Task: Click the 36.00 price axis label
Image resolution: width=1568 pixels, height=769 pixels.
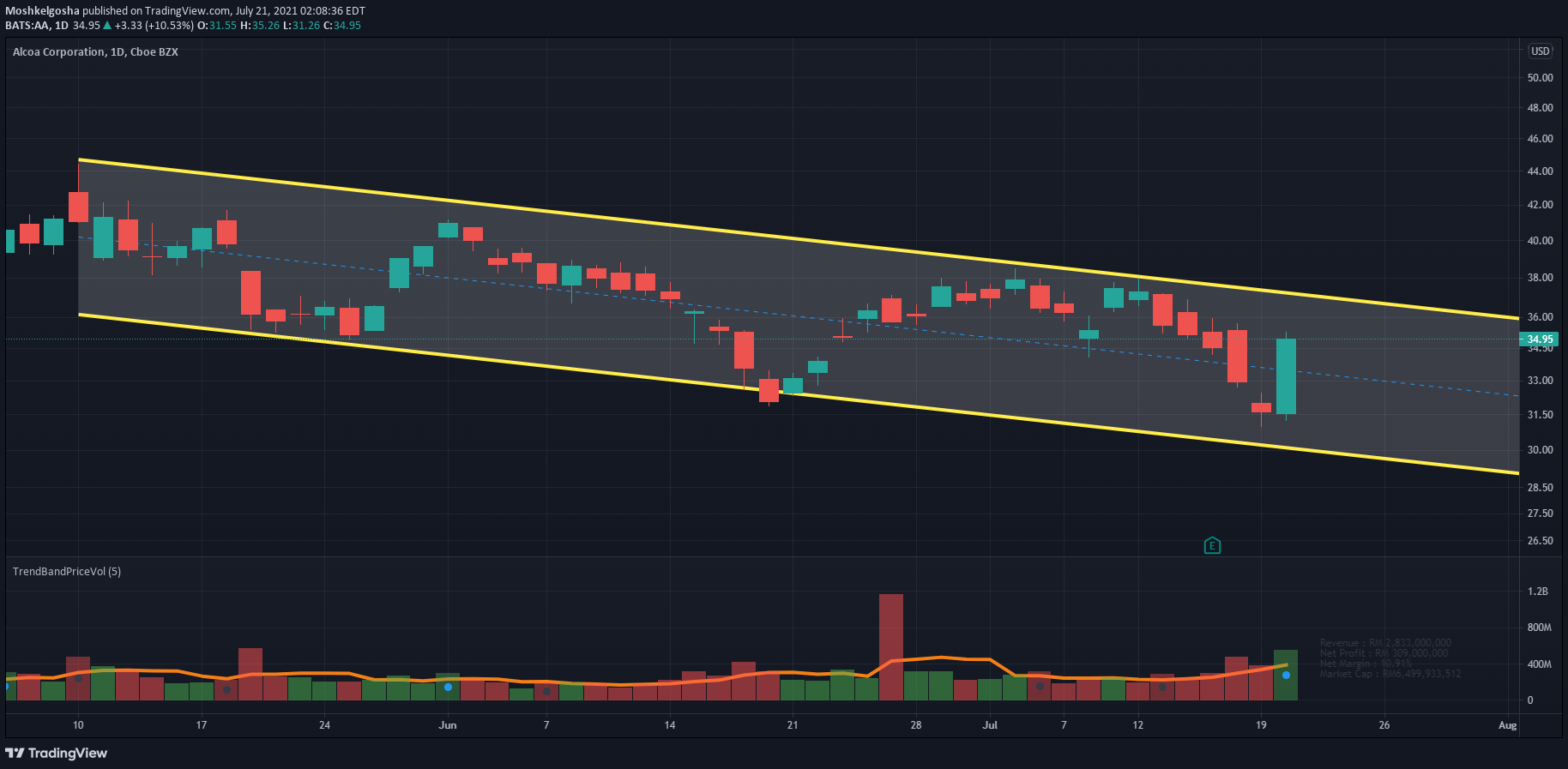Action: [x=1540, y=317]
